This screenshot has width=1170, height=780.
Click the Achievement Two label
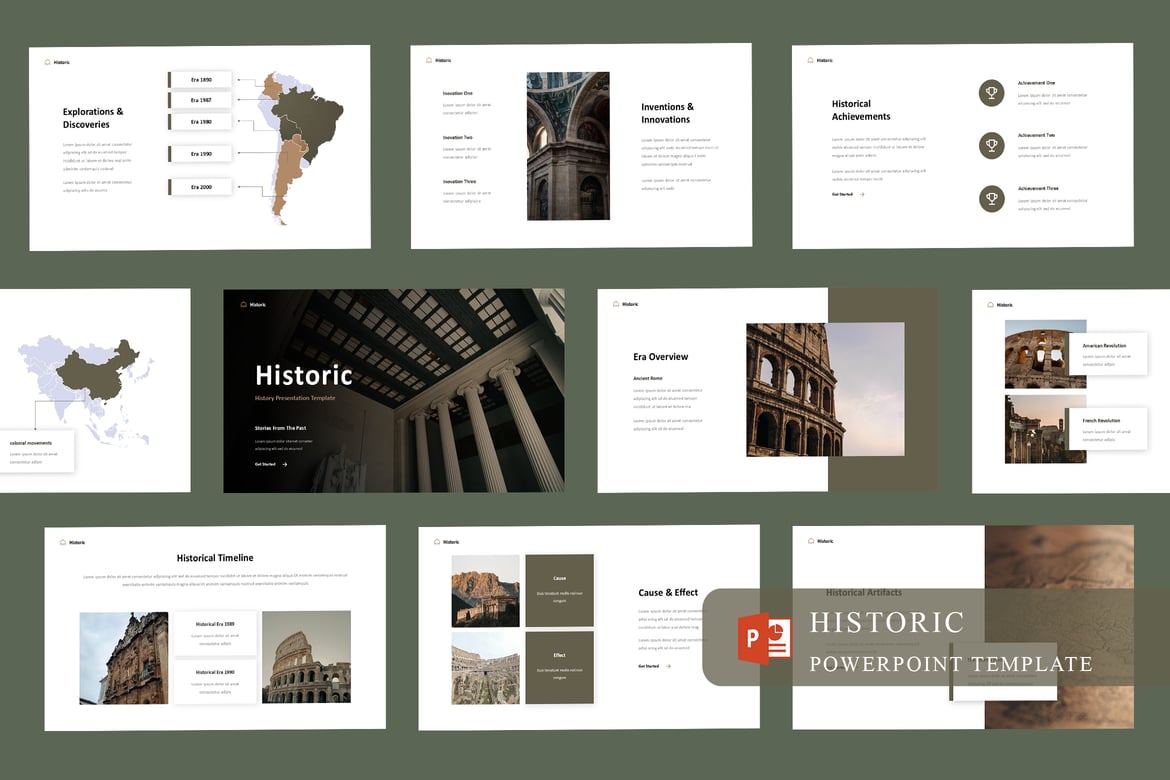point(1036,135)
